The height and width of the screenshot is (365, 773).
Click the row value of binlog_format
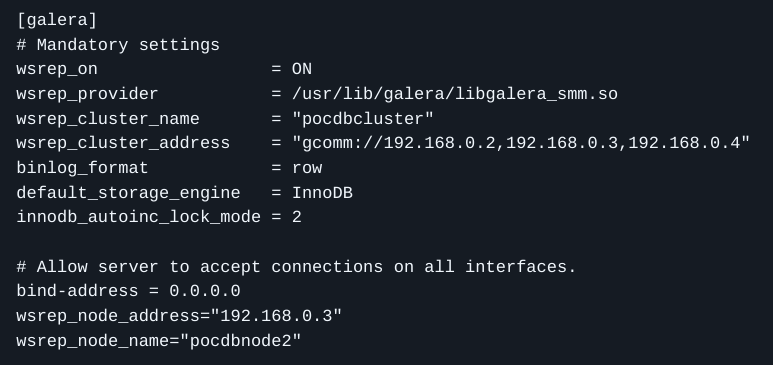[x=307, y=168]
